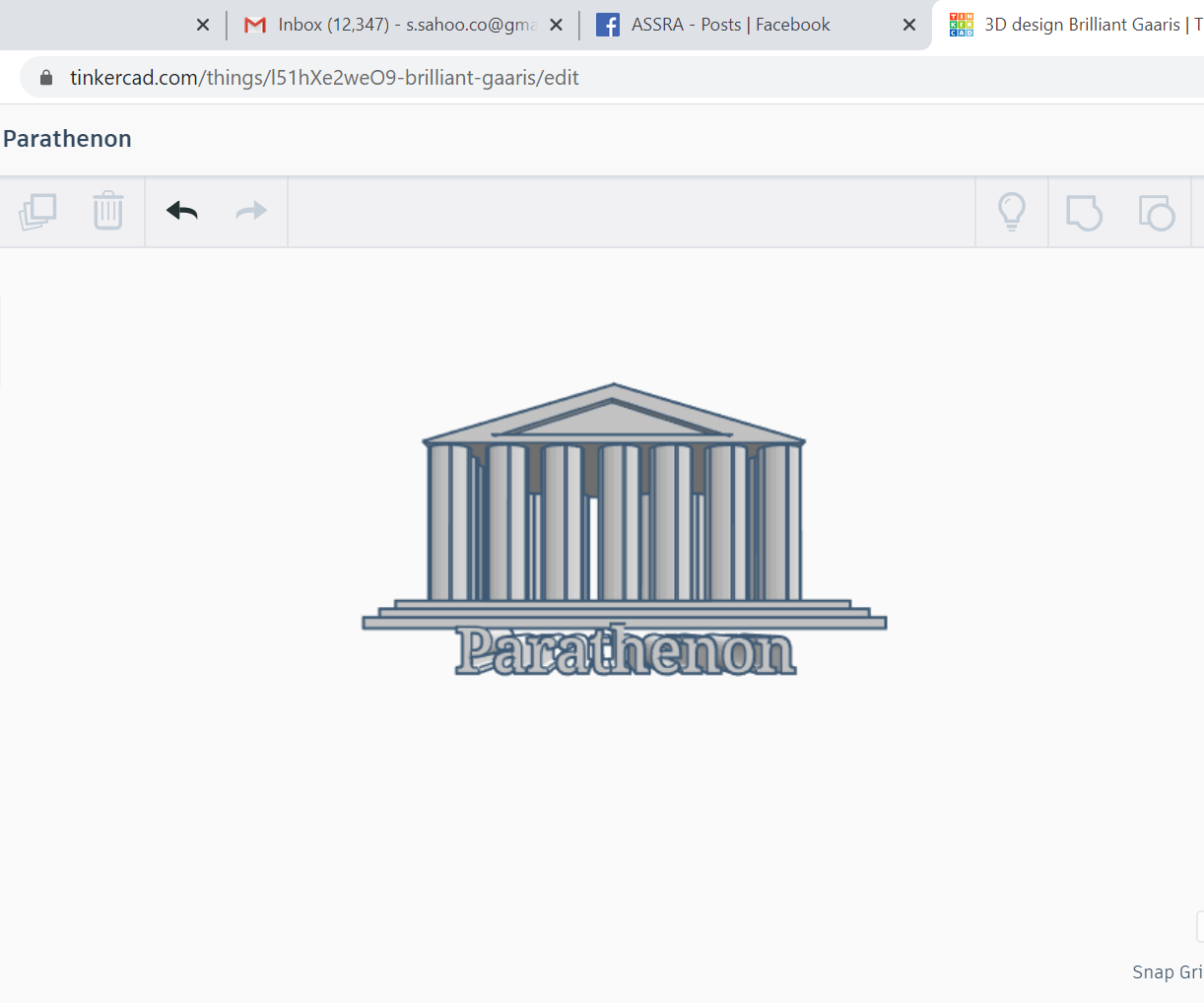1204x1003 pixels.
Task: Ungroup the selected shapes
Action: pyautogui.click(x=1157, y=211)
